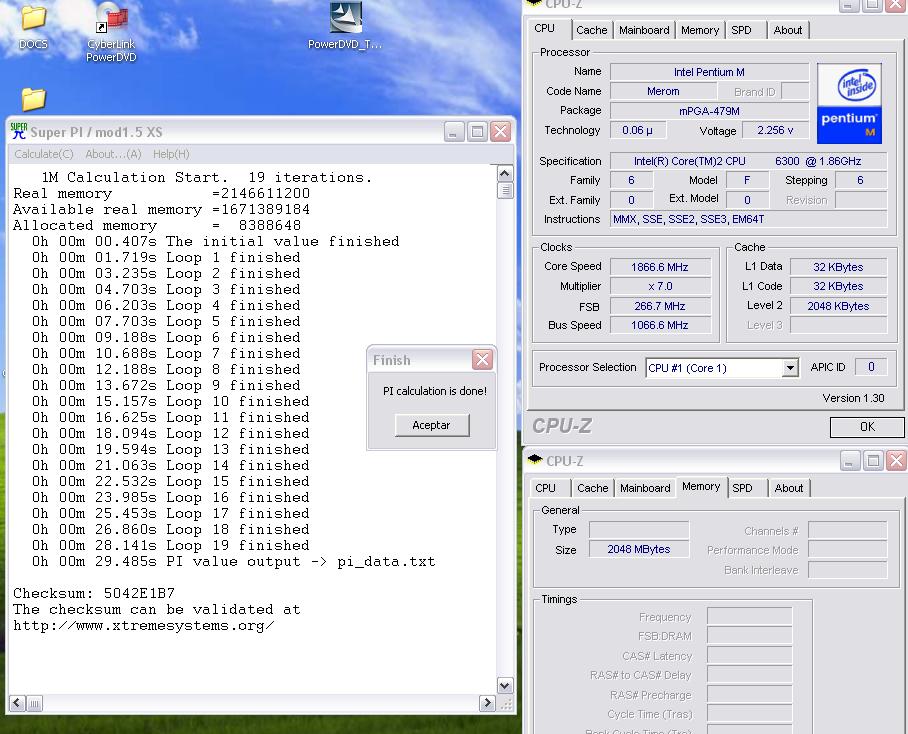This screenshot has height=734, width=908.
Task: Maximize the Super PI window
Action: coord(477,131)
